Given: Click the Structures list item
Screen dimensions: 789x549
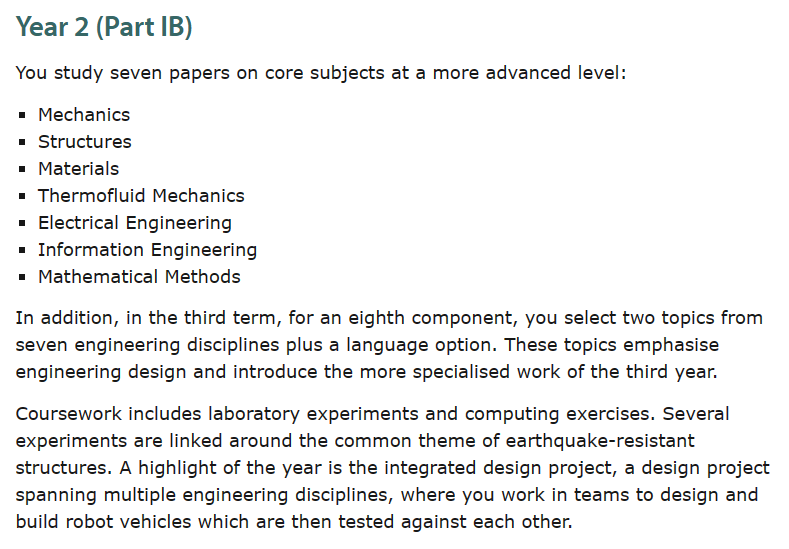Looking at the screenshot, I should tap(85, 142).
